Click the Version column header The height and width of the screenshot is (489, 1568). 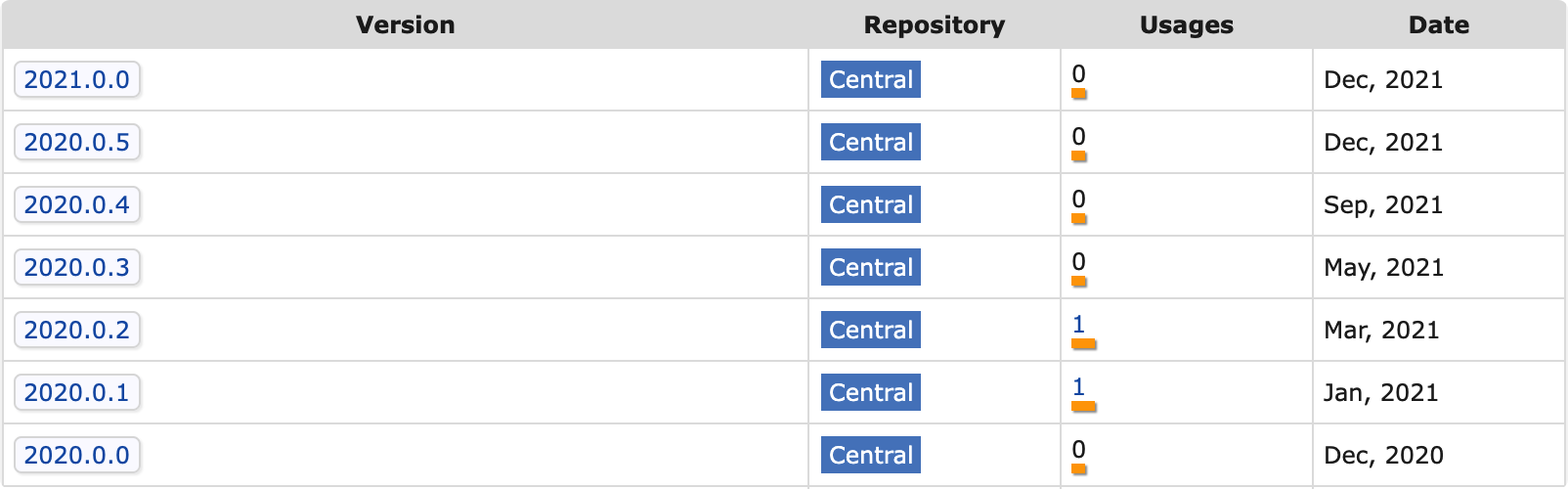coord(405,25)
